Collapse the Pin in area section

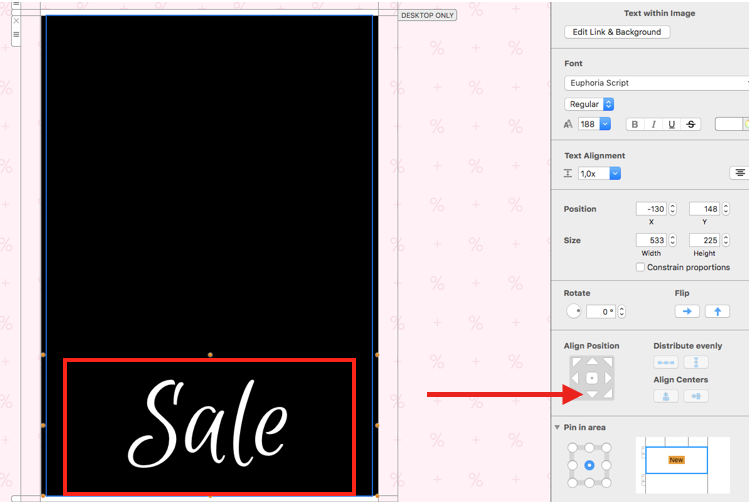557,427
